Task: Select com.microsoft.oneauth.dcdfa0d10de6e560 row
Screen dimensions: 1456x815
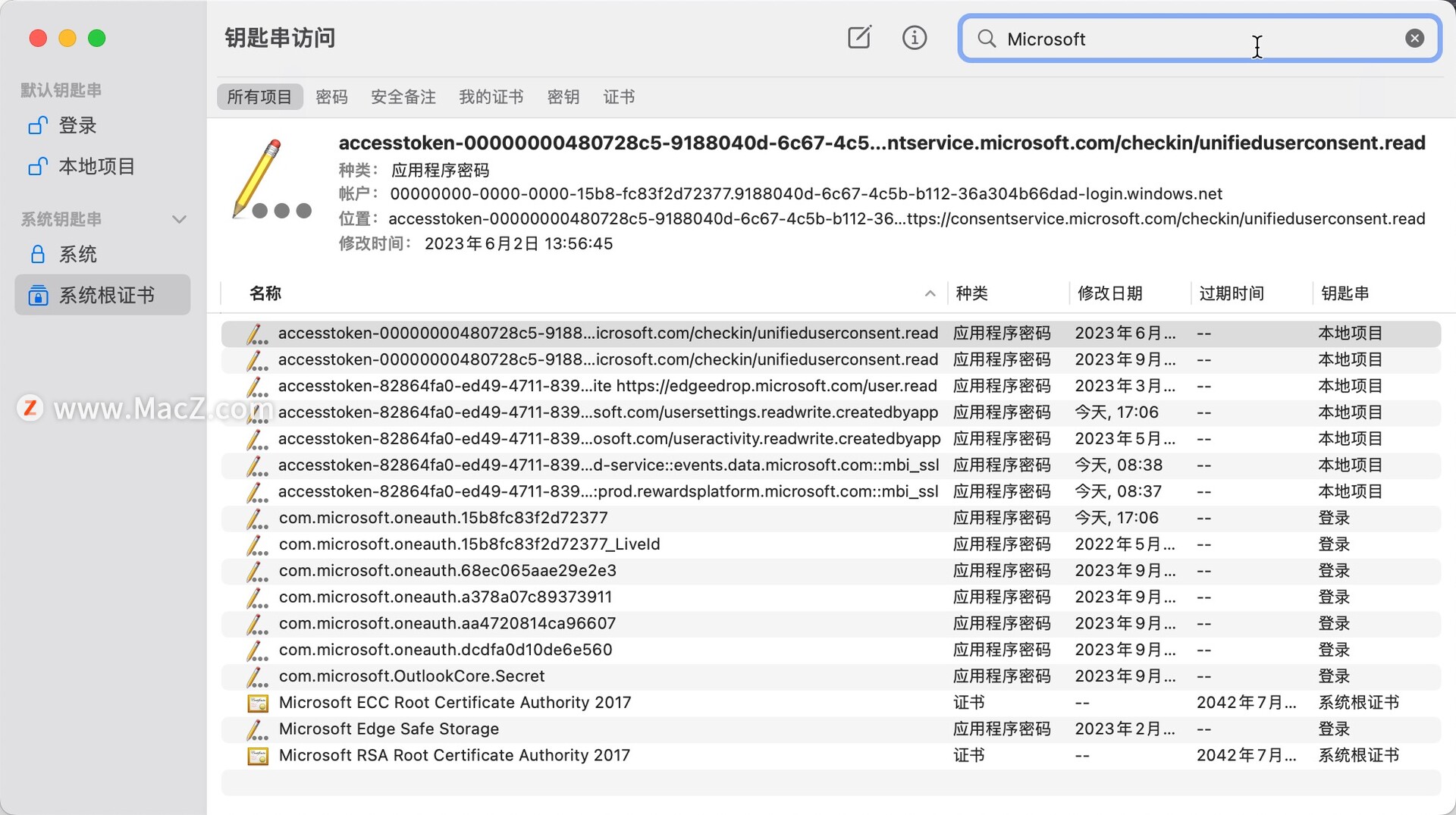Action: (831, 650)
